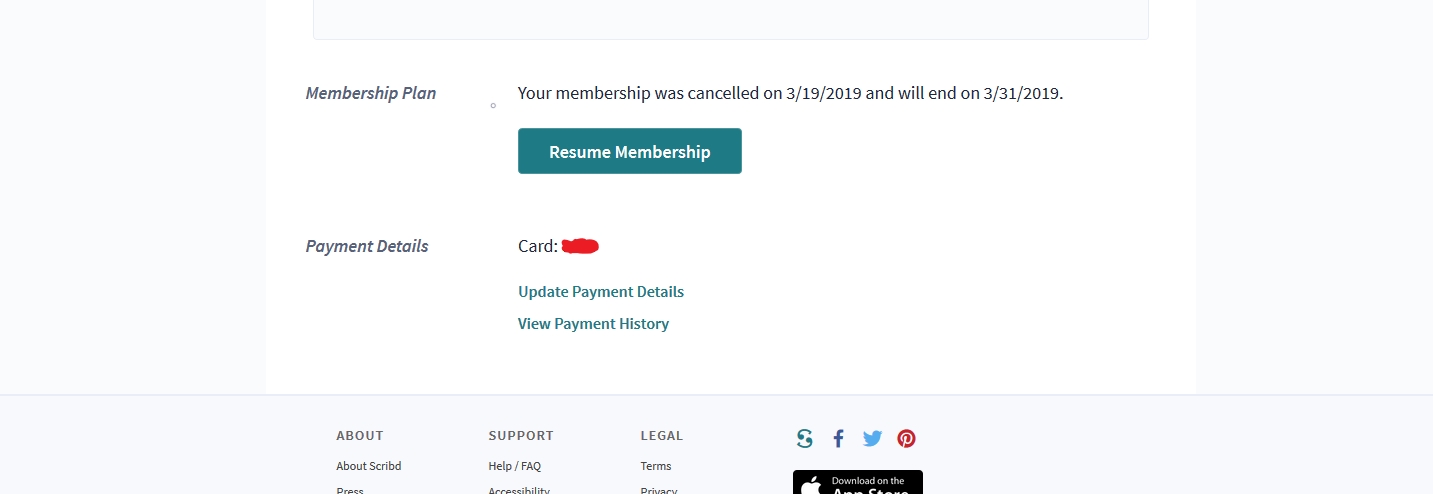The height and width of the screenshot is (494, 1433).
Task: Open the Help / FAQ page
Action: [515, 466]
